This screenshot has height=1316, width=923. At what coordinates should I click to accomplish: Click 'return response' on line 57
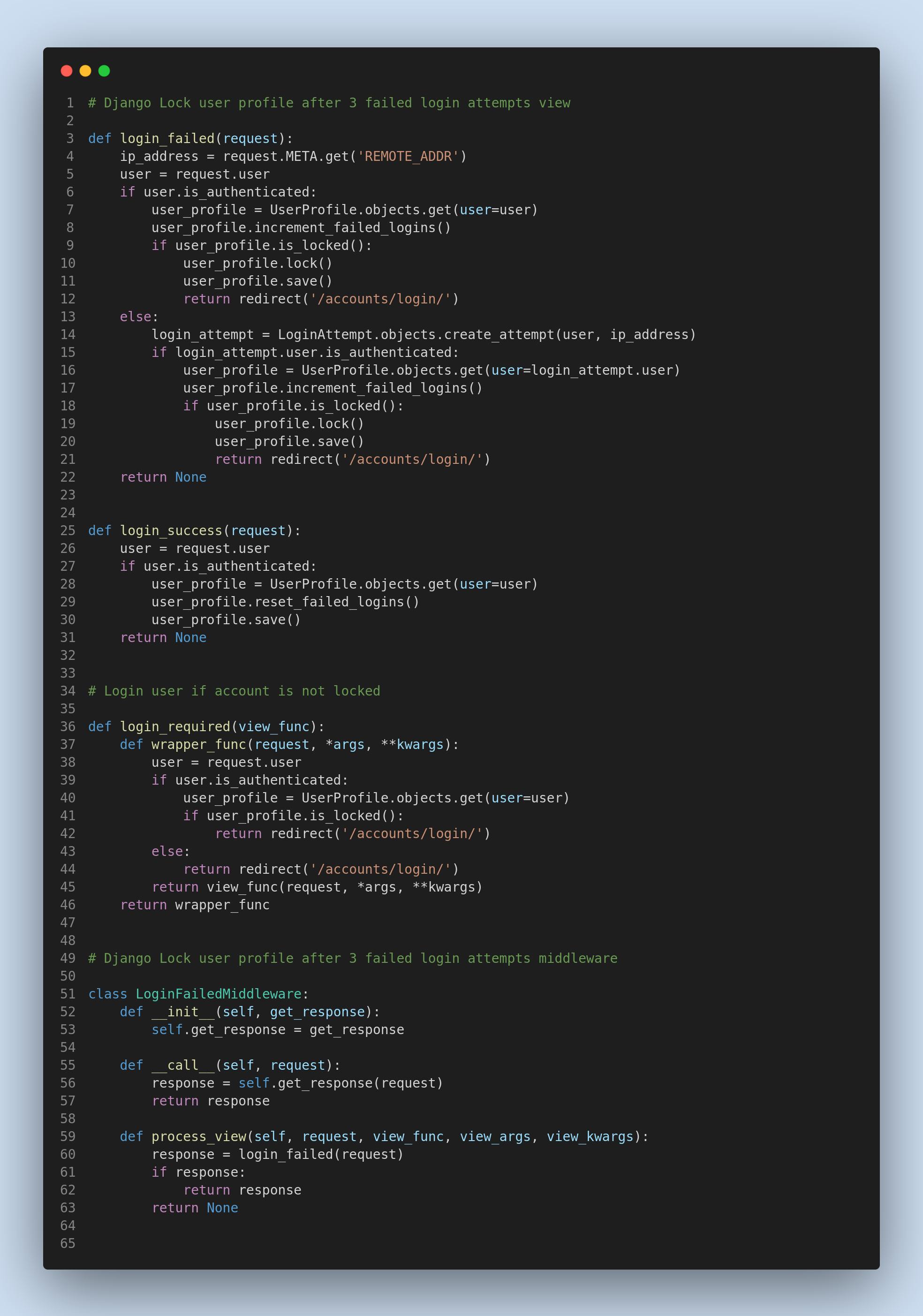pos(211,1101)
